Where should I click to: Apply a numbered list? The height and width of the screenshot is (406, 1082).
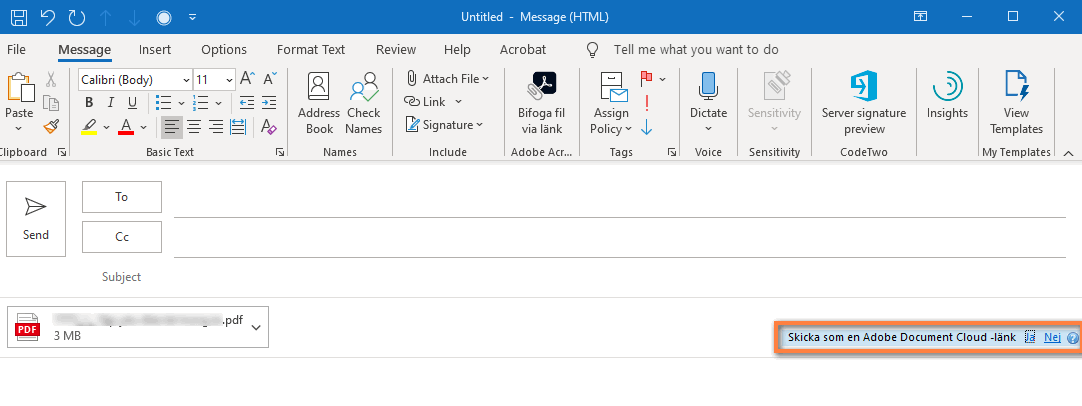click(x=200, y=103)
